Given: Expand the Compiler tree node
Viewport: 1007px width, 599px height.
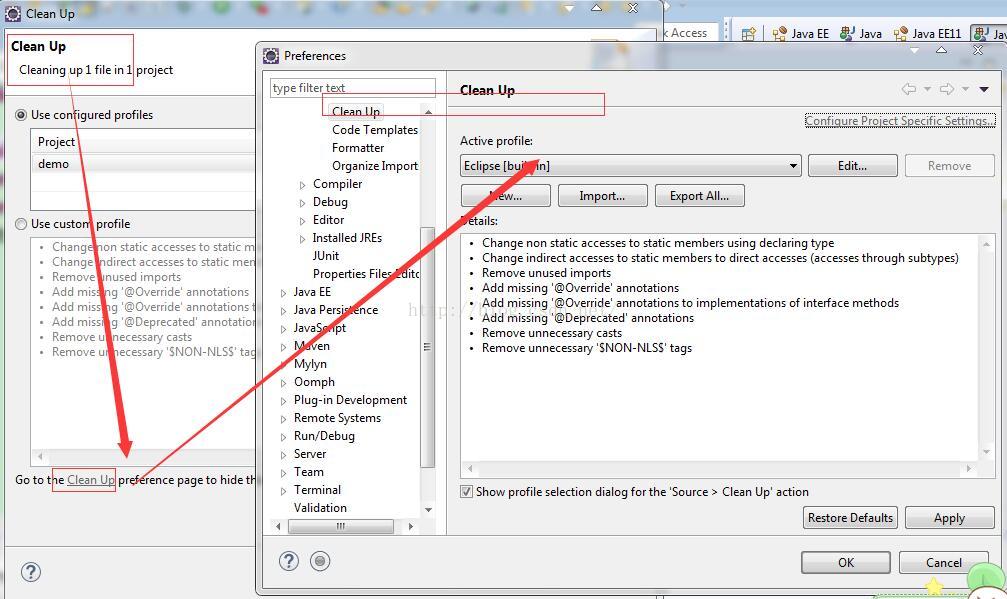Looking at the screenshot, I should pyautogui.click(x=302, y=185).
